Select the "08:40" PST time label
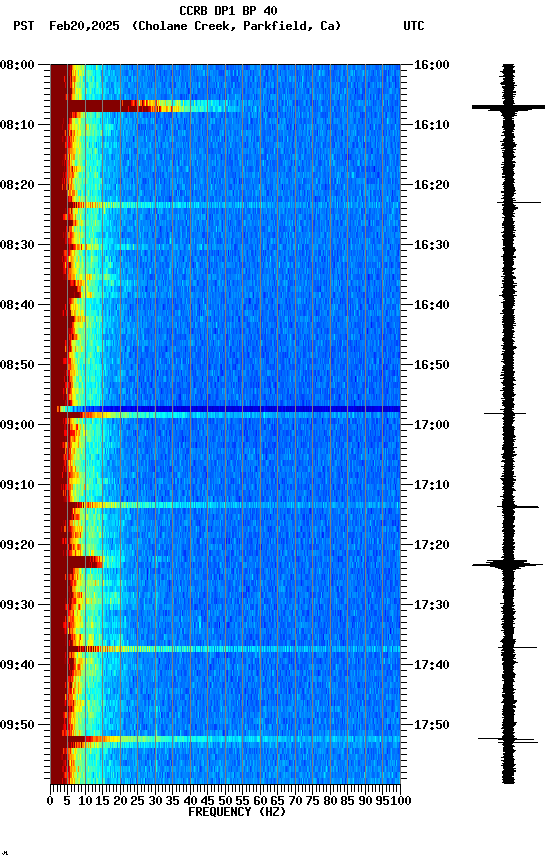This screenshot has height=864, width=552. click(x=17, y=305)
